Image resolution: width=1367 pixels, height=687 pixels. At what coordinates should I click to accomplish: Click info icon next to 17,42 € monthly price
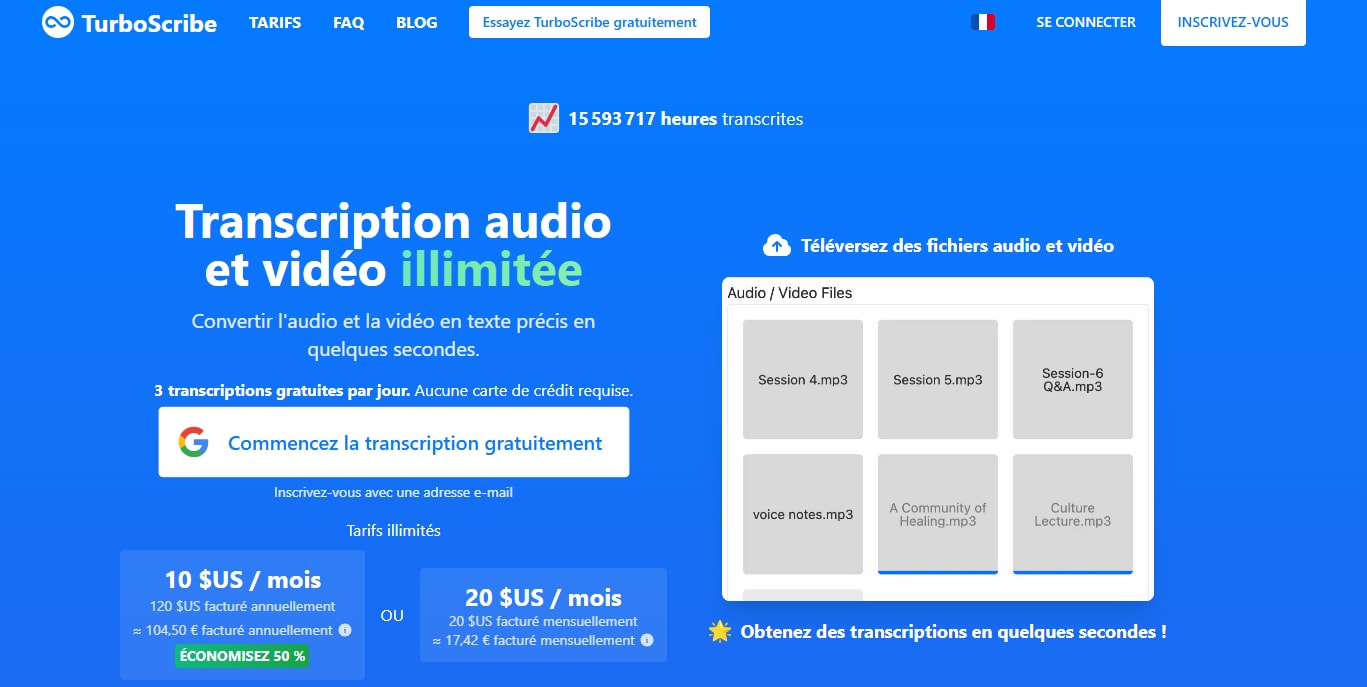tap(647, 640)
